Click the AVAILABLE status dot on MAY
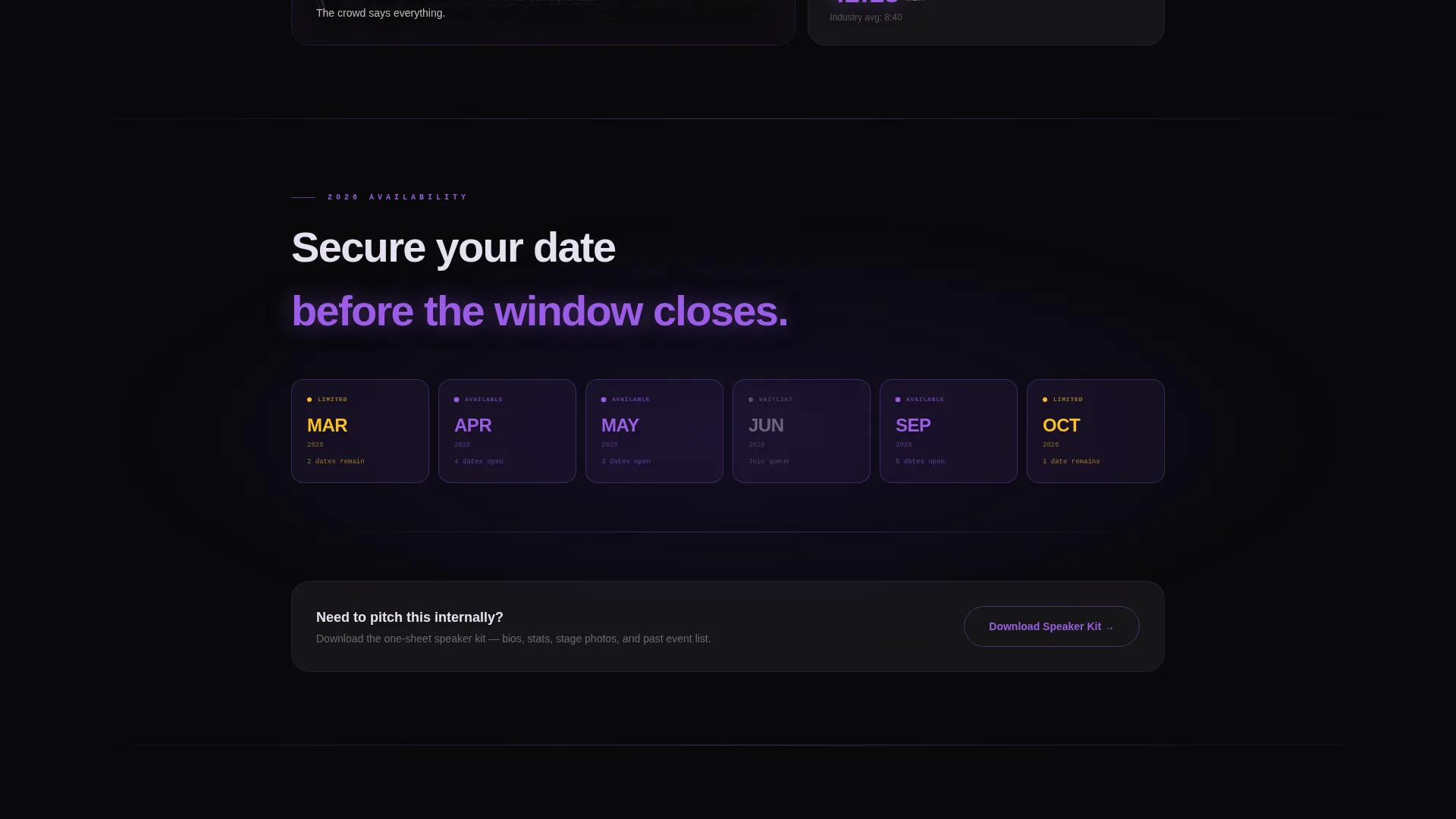Screen dimensions: 1456x819 (604, 400)
